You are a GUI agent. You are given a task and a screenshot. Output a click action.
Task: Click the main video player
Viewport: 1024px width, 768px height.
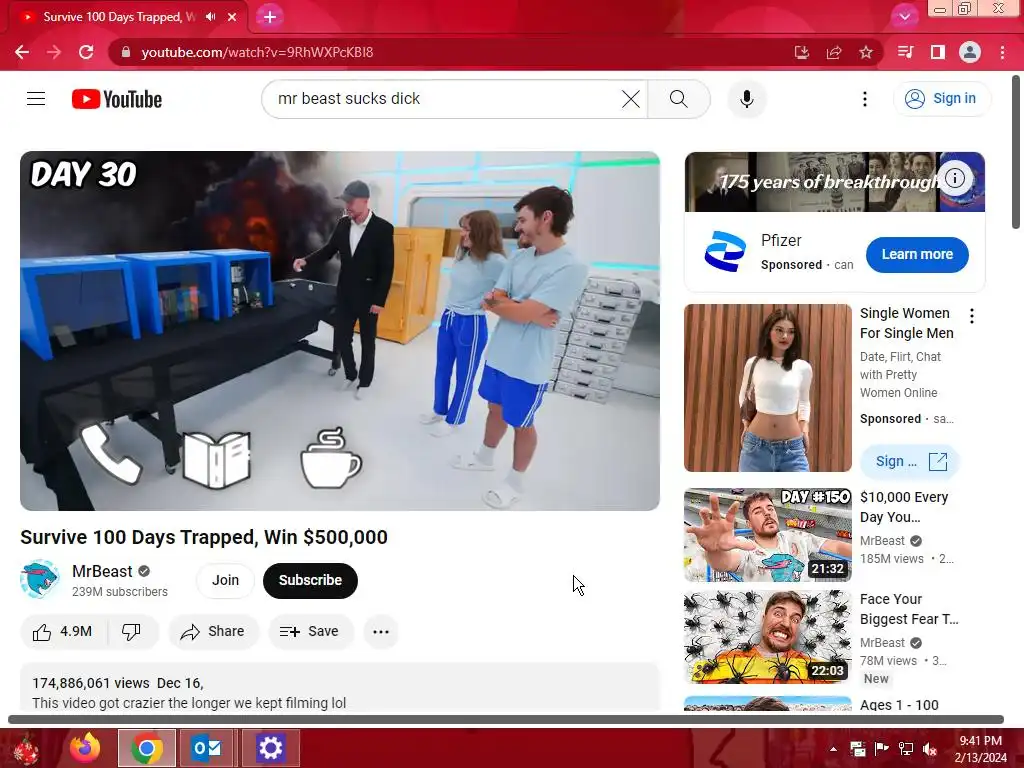click(340, 331)
